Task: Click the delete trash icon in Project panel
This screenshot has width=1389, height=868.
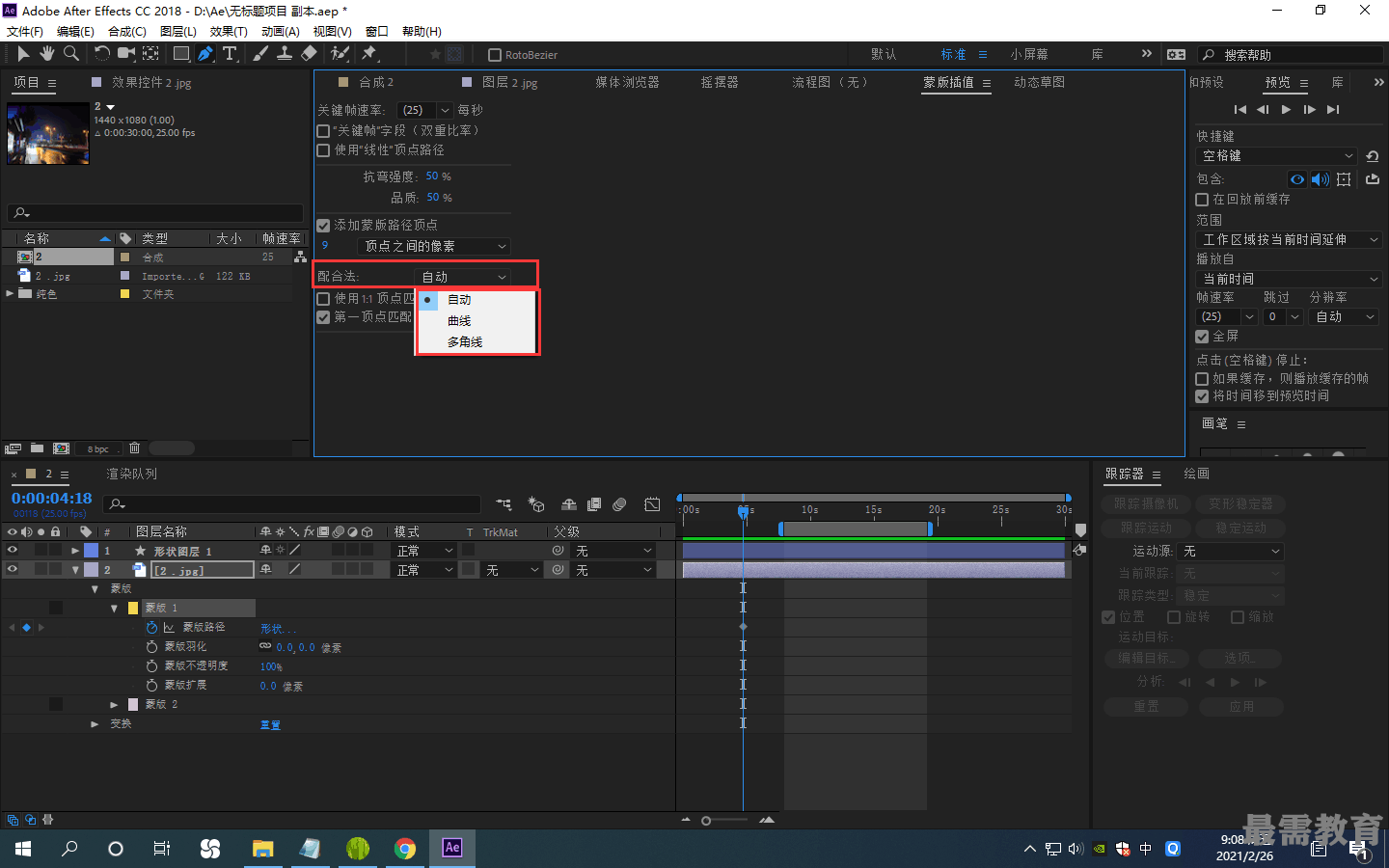Action: click(x=134, y=448)
